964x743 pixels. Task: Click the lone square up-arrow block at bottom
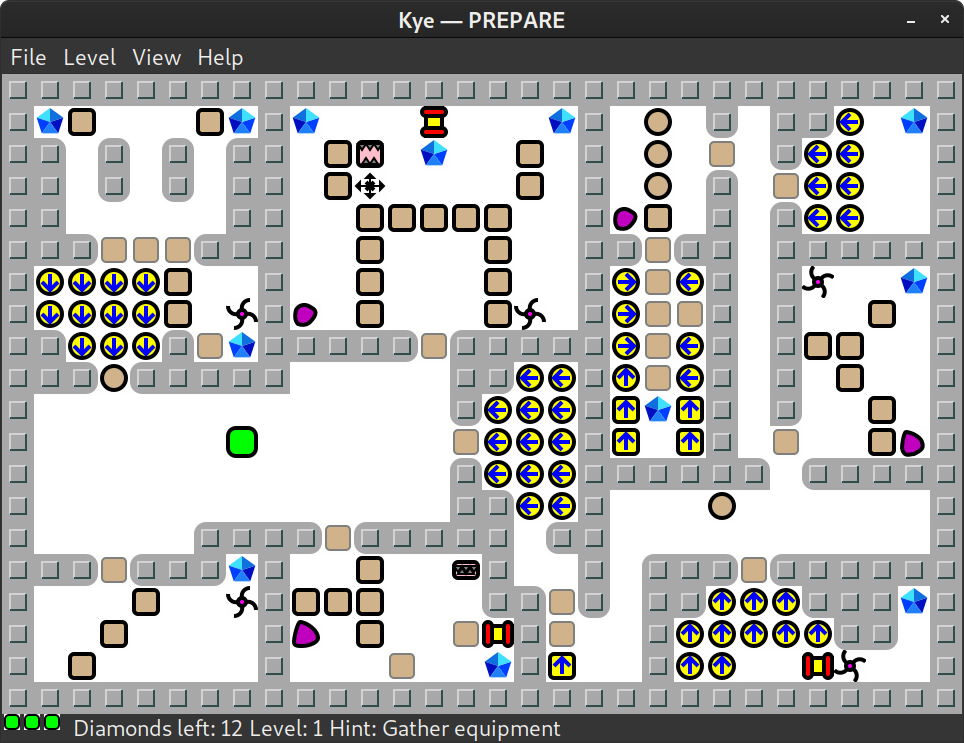click(x=561, y=666)
